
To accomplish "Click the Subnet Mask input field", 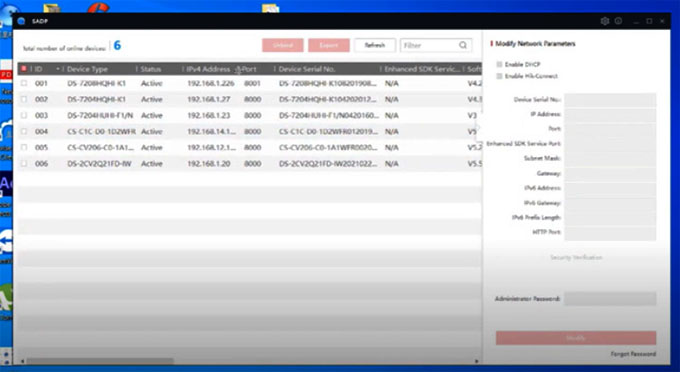I will pyautogui.click(x=610, y=159).
